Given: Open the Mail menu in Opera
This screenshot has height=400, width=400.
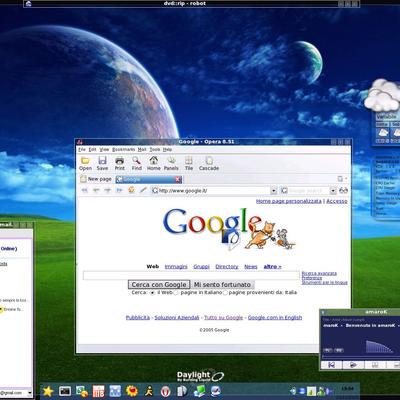Looking at the screenshot, I should pyautogui.click(x=142, y=150).
